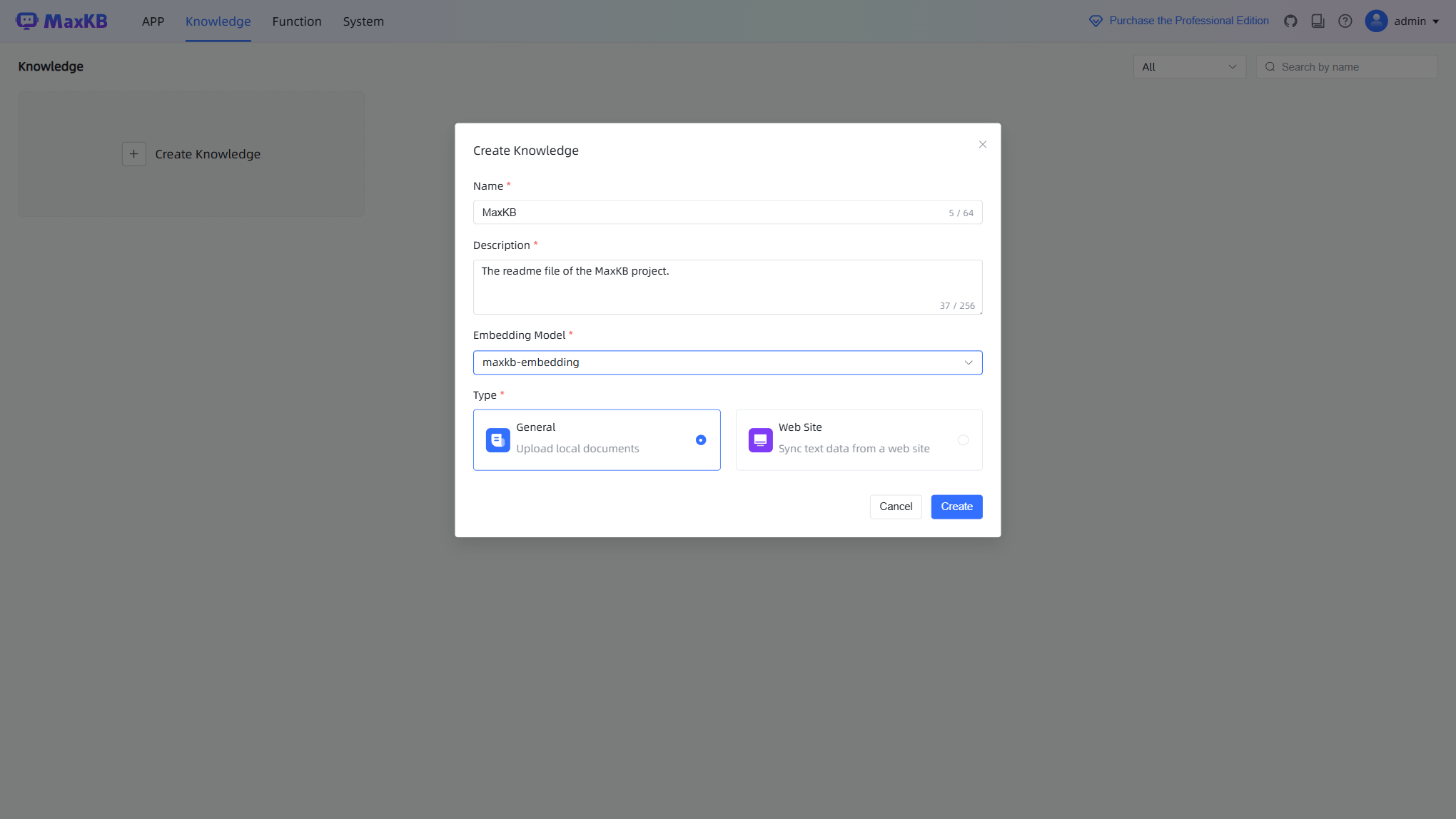Open the Purchase the Professional Edition link
The width and height of the screenshot is (1456, 819).
pyautogui.click(x=1188, y=21)
